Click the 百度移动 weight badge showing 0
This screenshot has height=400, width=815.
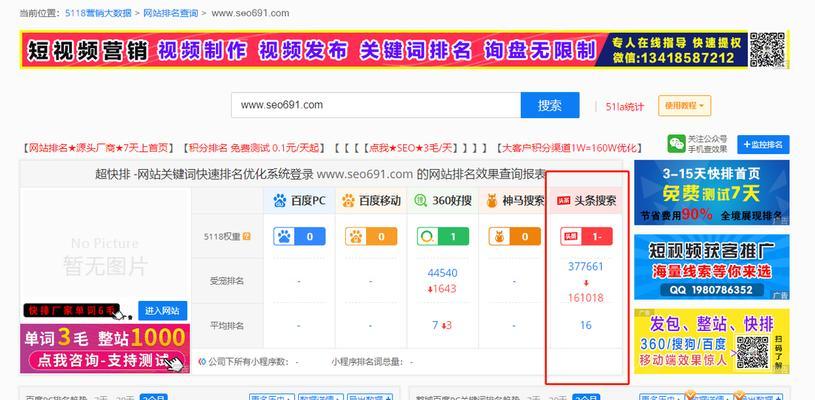(371, 236)
